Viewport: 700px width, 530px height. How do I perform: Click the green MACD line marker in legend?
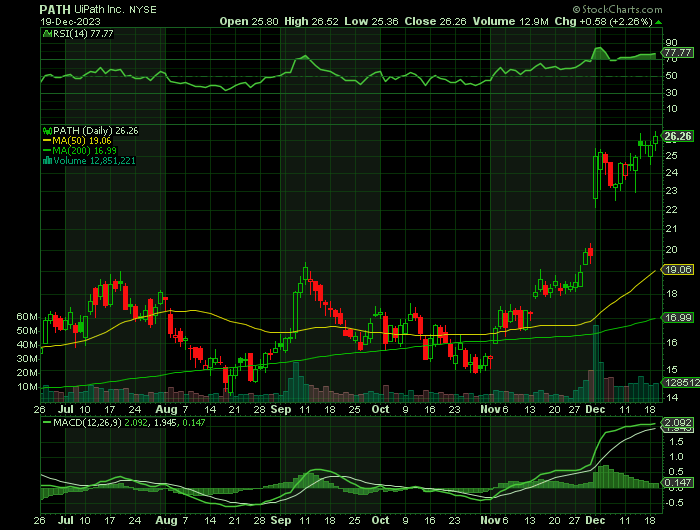(x=47, y=422)
